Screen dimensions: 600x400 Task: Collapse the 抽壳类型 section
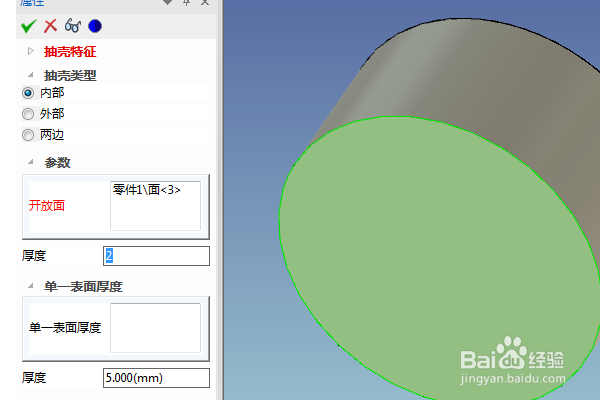(31, 75)
